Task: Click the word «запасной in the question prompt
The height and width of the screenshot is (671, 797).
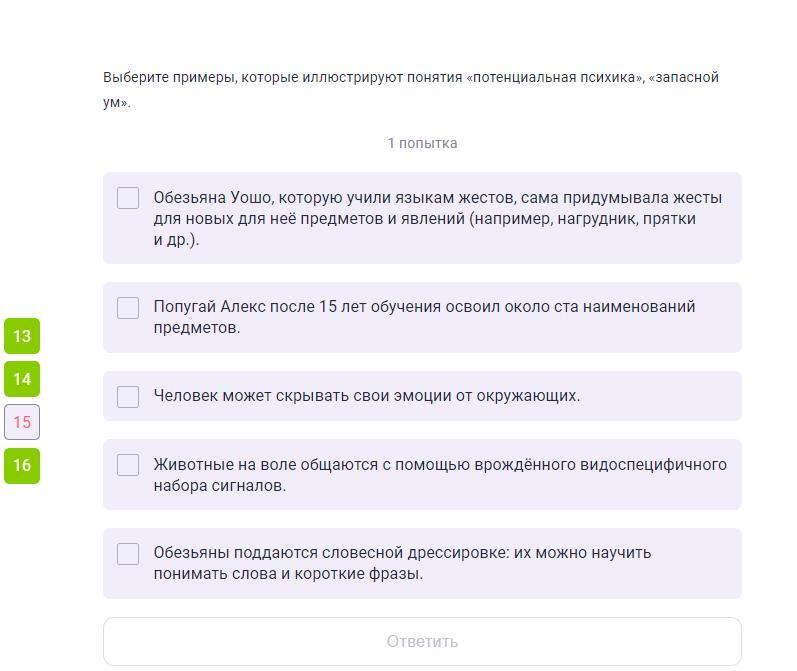Action: pyautogui.click(x=684, y=77)
